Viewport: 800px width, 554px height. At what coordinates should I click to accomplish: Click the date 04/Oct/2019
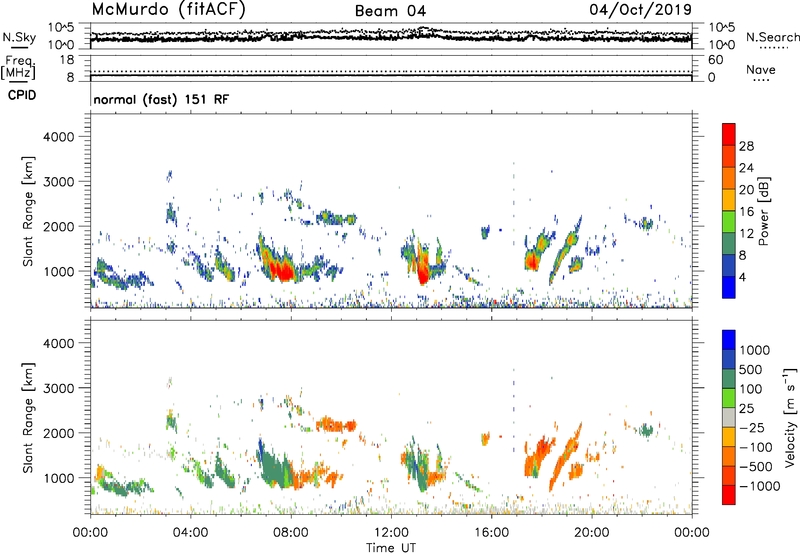[x=640, y=10]
